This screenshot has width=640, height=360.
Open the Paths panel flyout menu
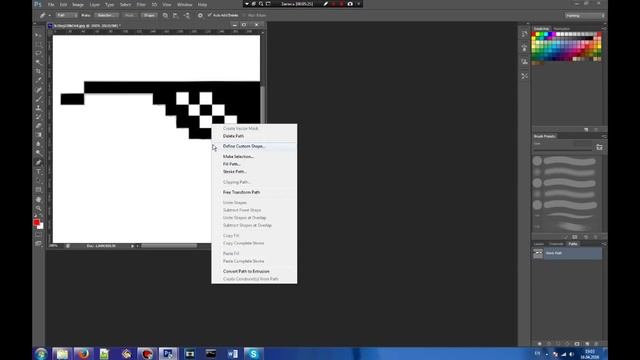(604, 244)
